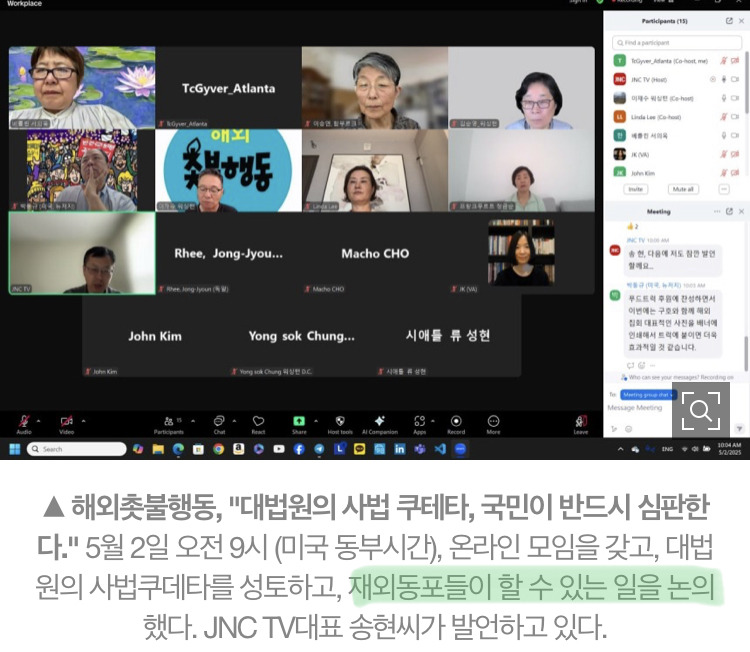750x652 pixels.
Task: Click the Find a participant search box
Action: pyautogui.click(x=677, y=43)
